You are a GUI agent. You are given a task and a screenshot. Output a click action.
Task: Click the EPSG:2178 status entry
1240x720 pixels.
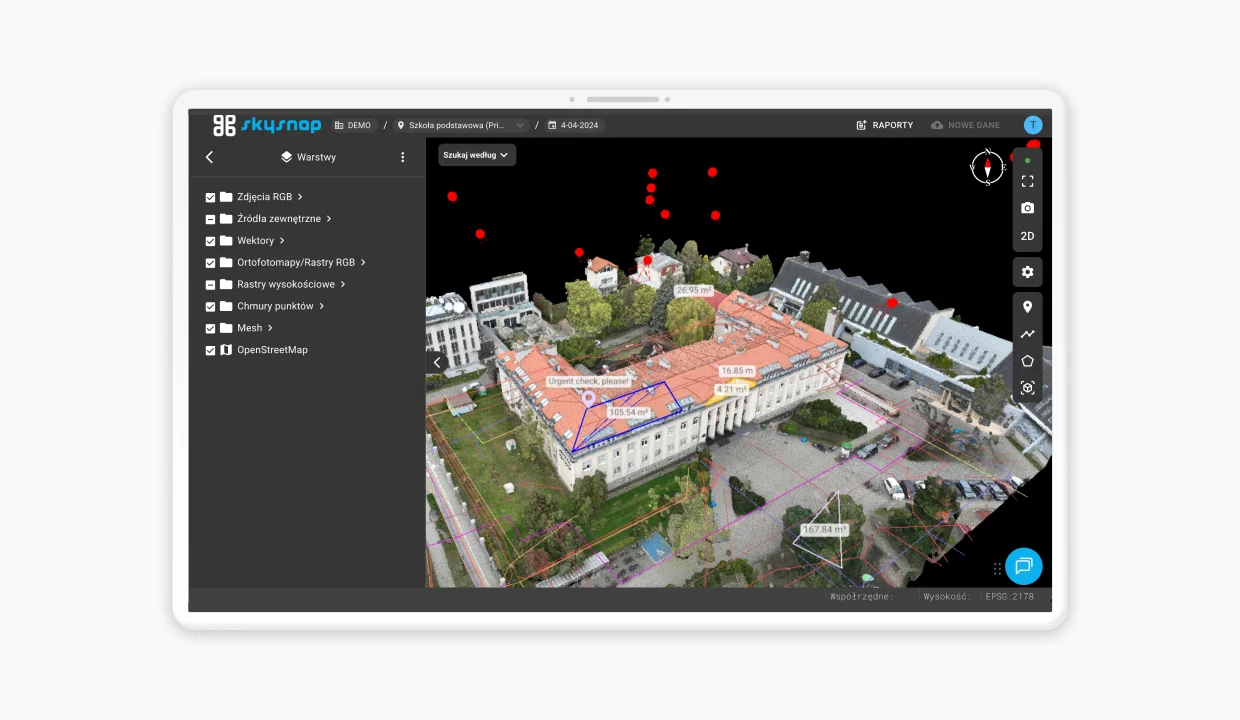(1009, 596)
